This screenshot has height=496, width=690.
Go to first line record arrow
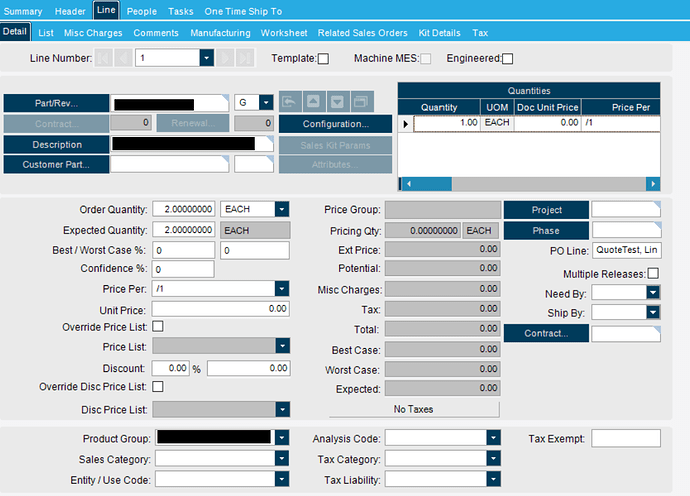pyautogui.click(x=104, y=58)
